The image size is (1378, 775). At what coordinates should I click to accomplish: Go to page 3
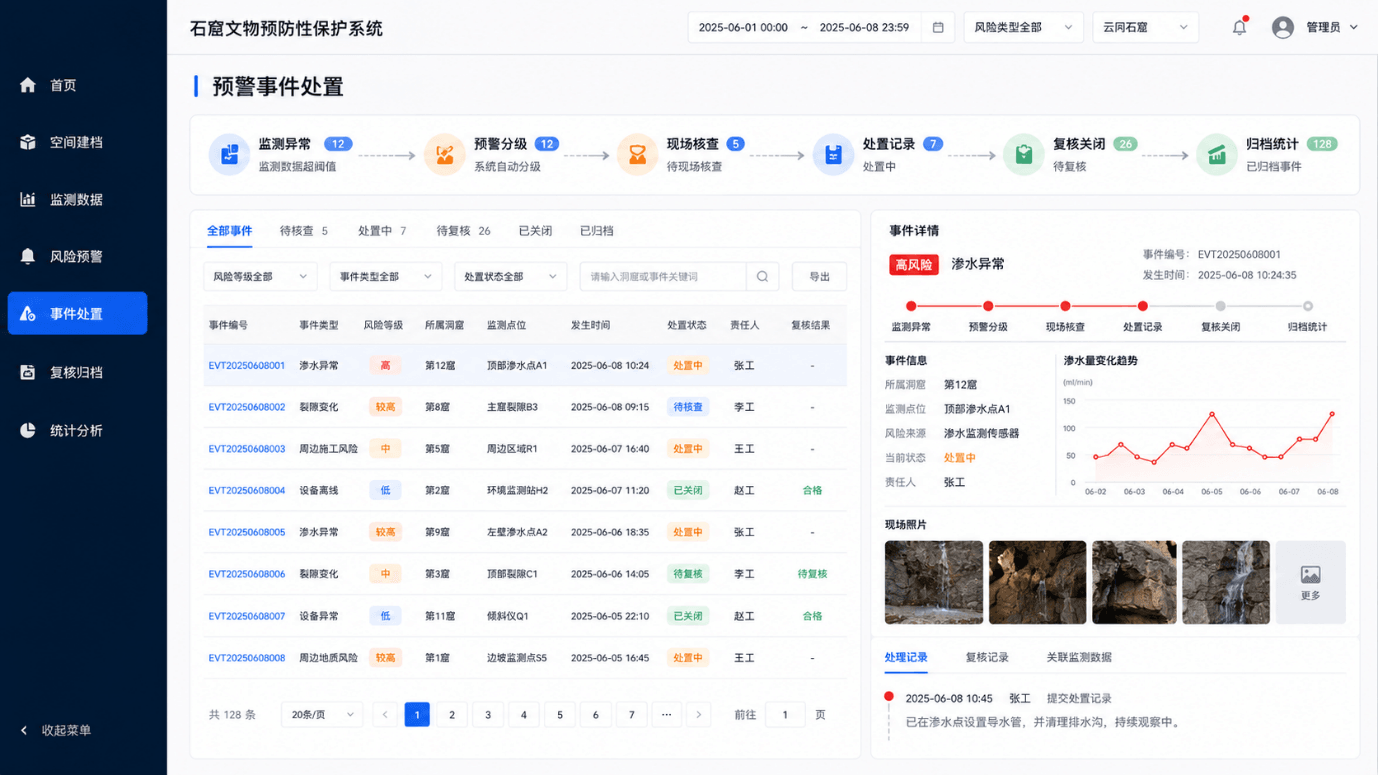pyautogui.click(x=488, y=714)
